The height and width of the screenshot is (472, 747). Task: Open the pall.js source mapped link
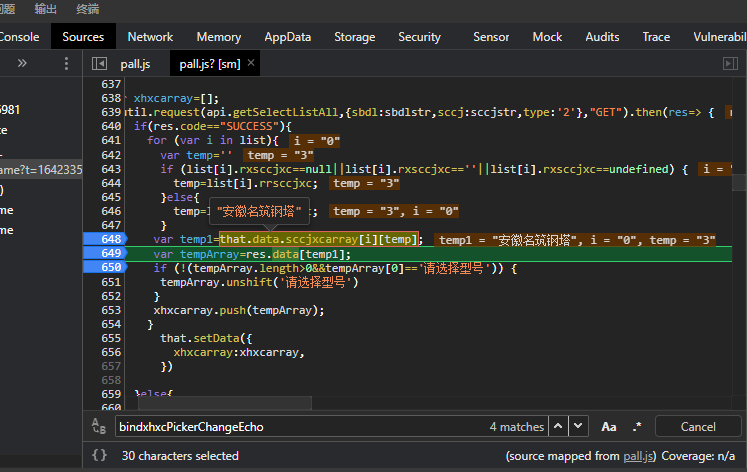point(638,456)
